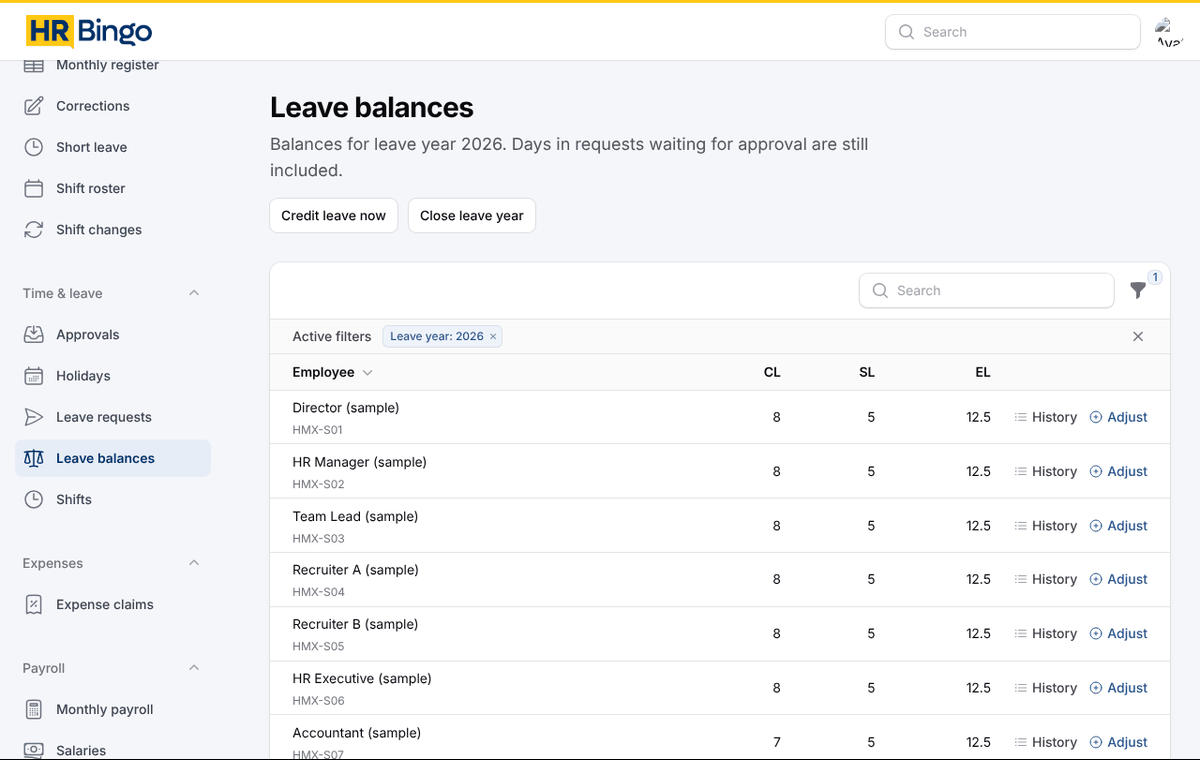Open Leave requests in the sidebar
This screenshot has width=1200, height=760.
click(x=113, y=417)
